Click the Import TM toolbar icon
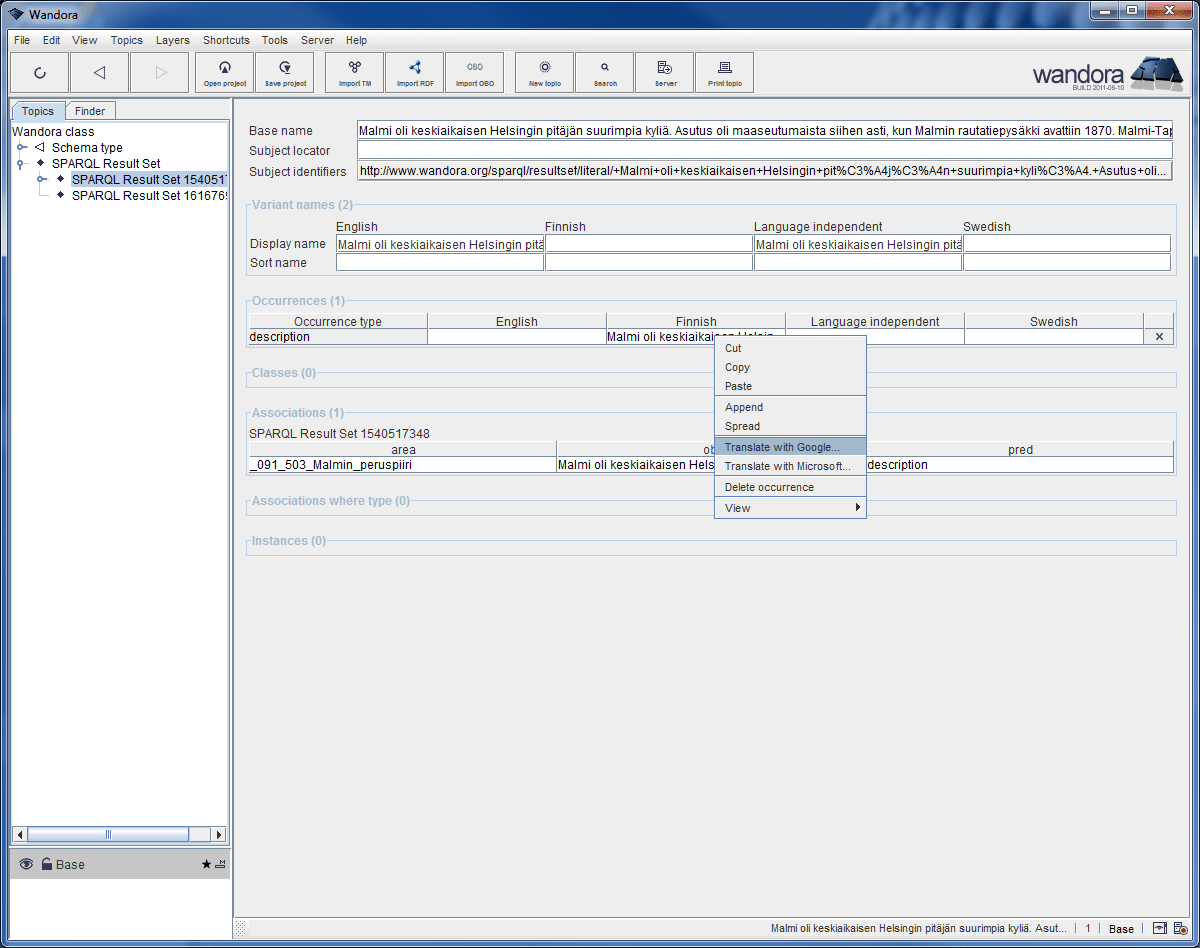The image size is (1200, 948). tap(353, 72)
